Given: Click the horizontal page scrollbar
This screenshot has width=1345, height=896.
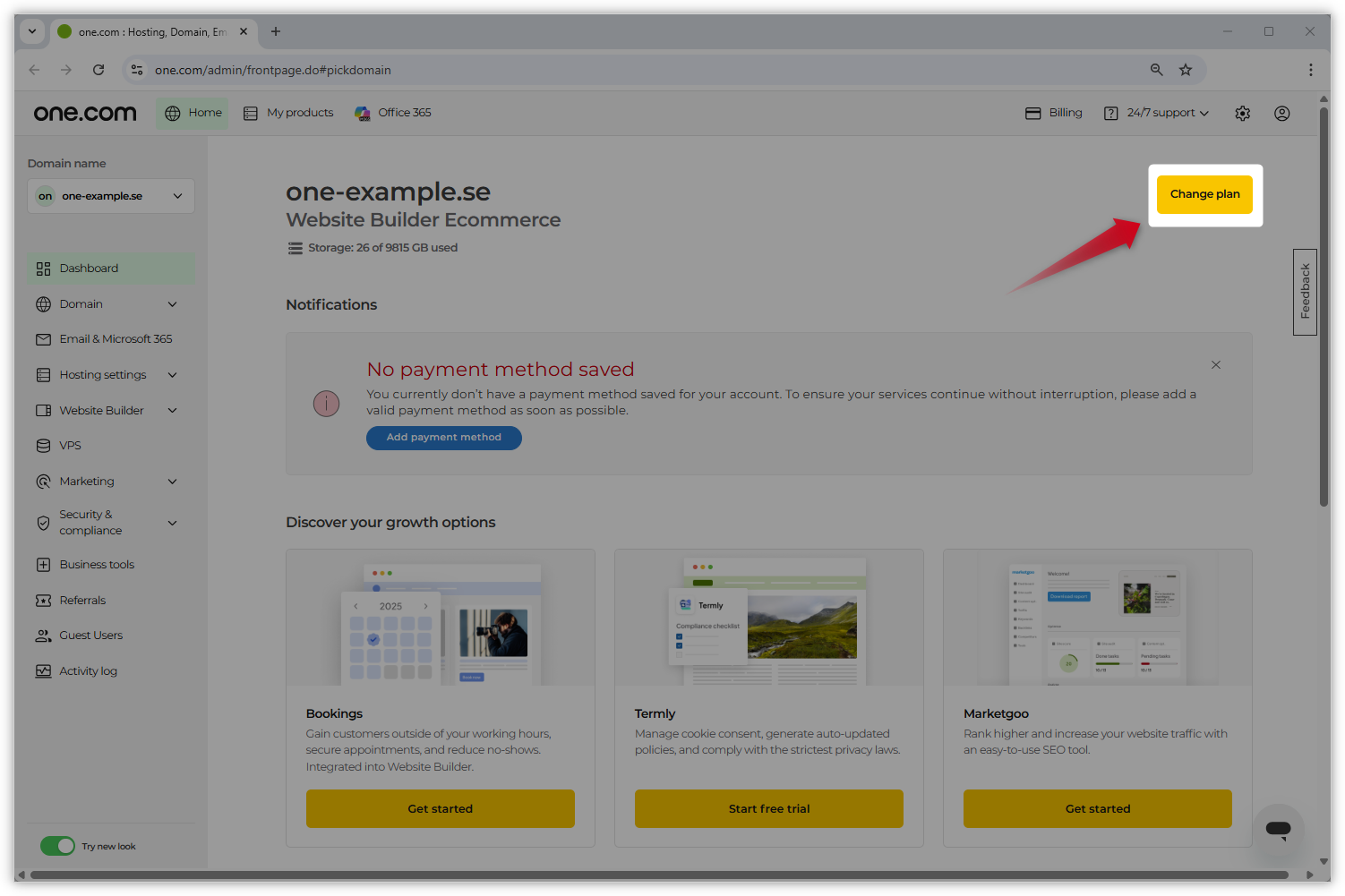Looking at the screenshot, I should (x=659, y=875).
